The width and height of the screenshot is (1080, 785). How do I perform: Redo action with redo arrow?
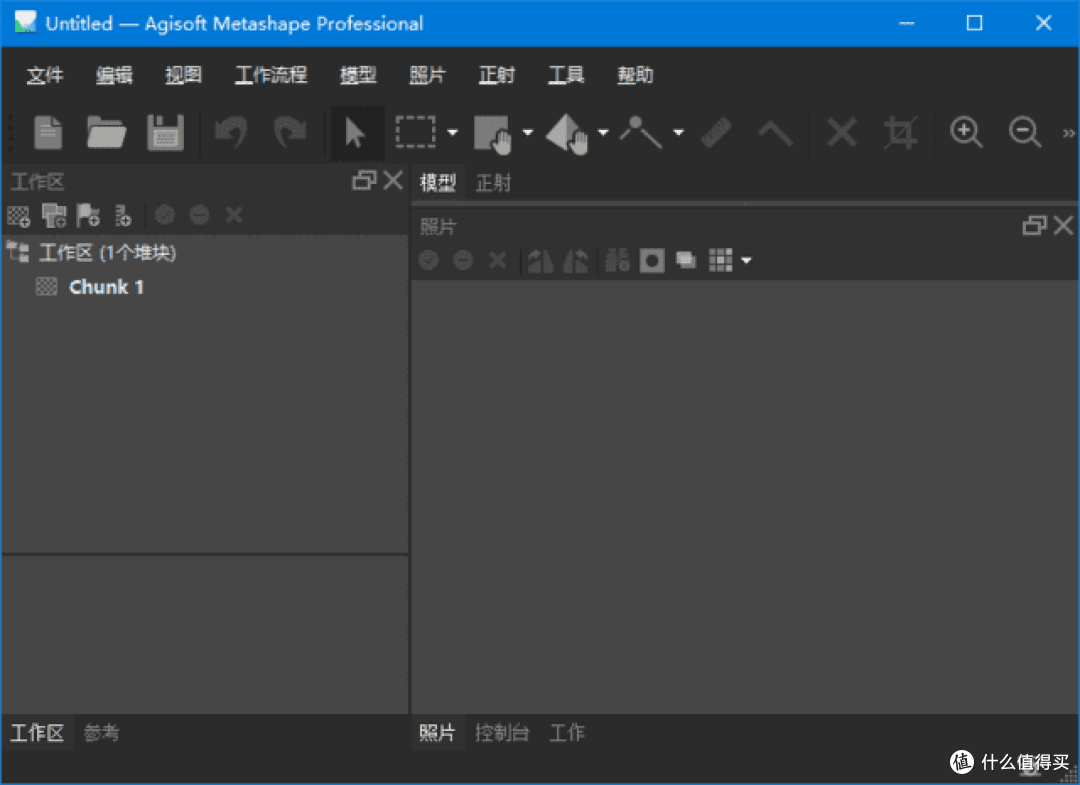[x=290, y=132]
